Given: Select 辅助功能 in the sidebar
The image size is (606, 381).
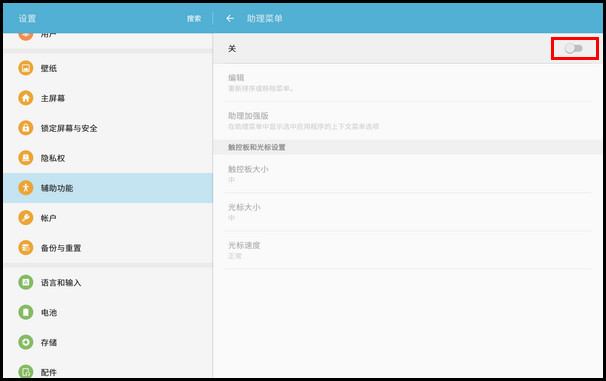Looking at the screenshot, I should (x=108, y=188).
